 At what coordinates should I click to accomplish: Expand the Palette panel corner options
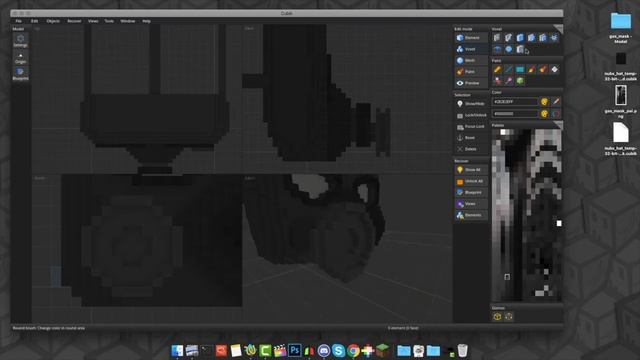(559, 125)
